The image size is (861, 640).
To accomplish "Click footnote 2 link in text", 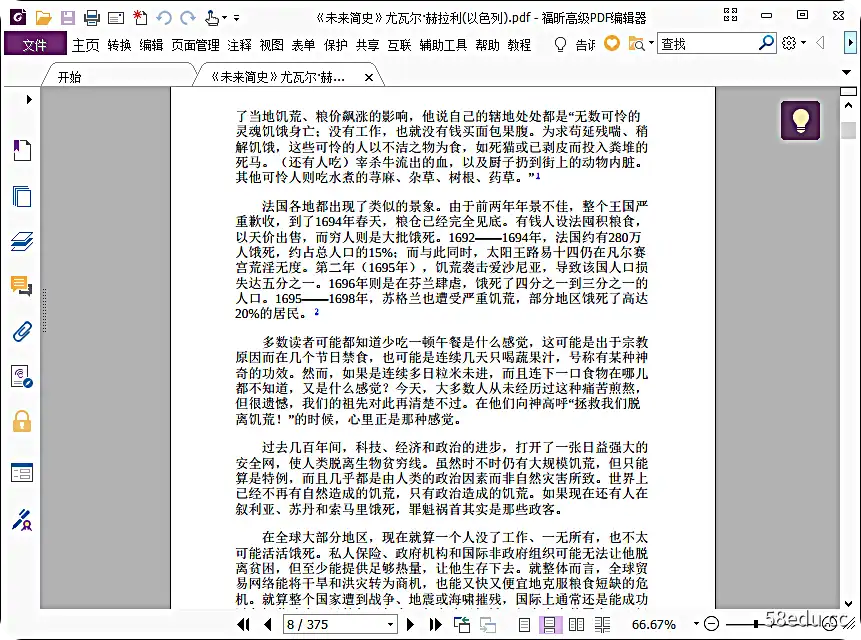I will coord(316,312).
